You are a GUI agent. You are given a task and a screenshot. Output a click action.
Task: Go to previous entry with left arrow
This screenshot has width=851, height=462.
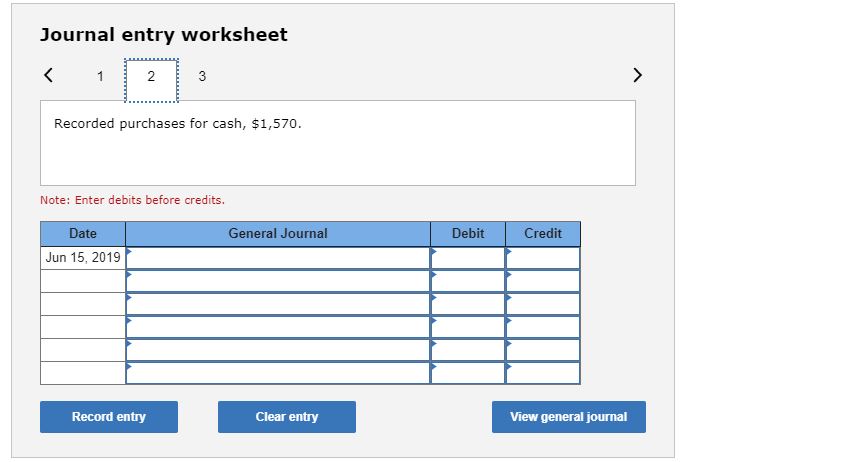(x=48, y=75)
